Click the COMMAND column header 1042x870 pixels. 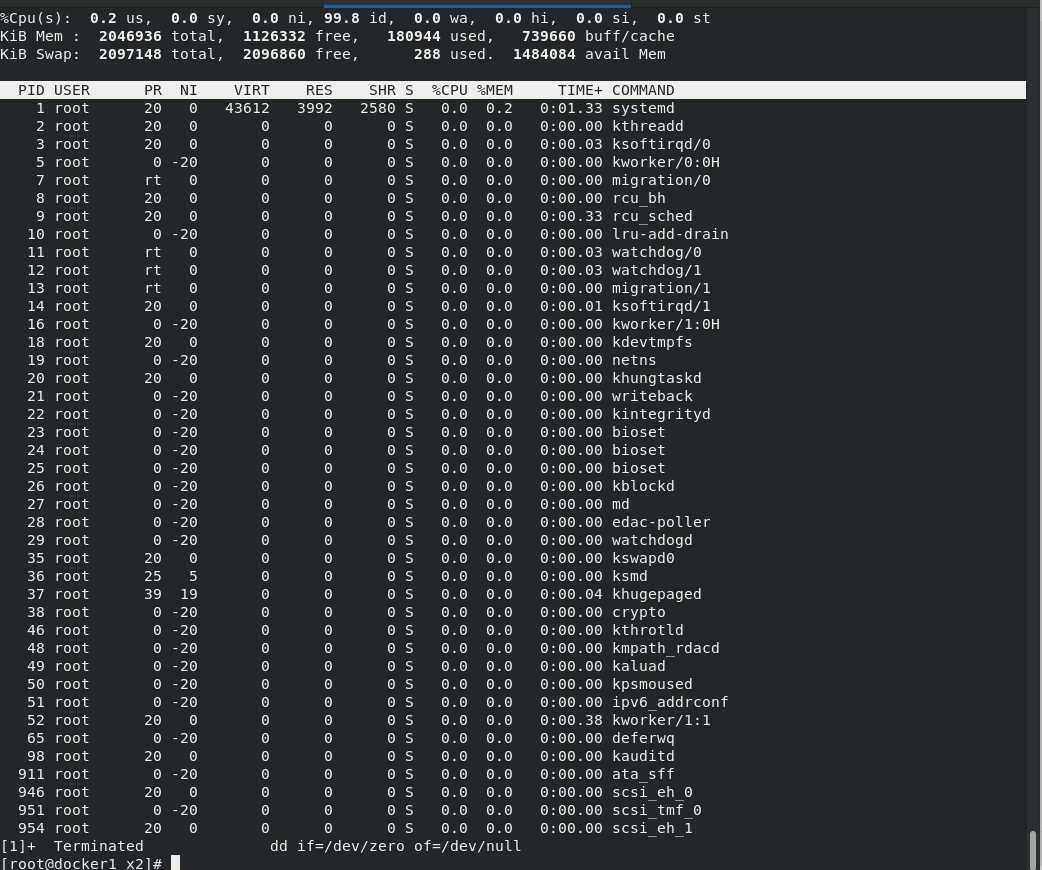tap(643, 90)
